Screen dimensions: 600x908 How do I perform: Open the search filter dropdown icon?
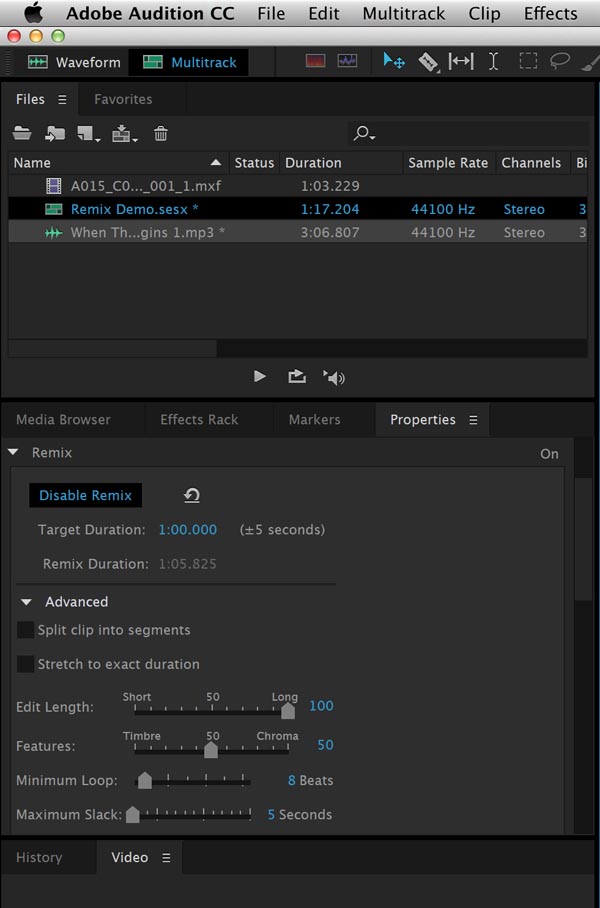pyautogui.click(x=364, y=134)
